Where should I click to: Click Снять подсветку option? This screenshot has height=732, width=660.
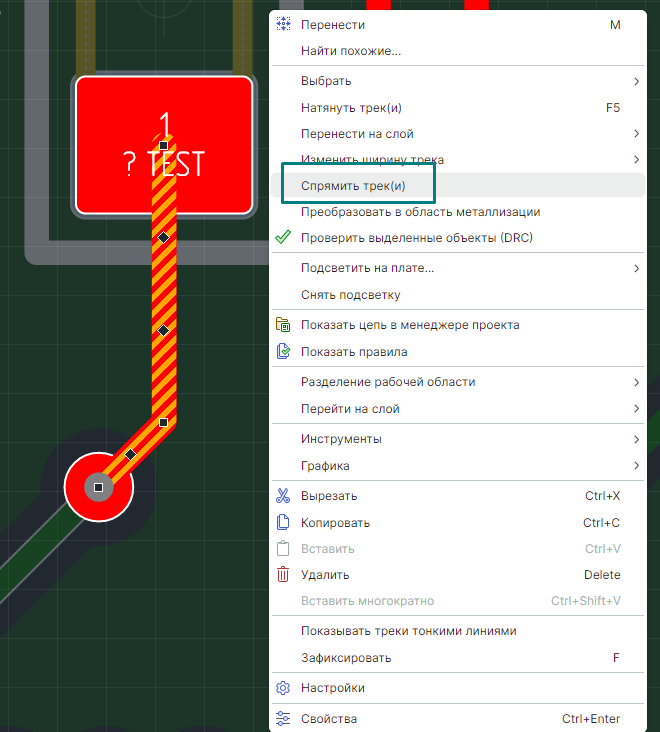pos(350,295)
